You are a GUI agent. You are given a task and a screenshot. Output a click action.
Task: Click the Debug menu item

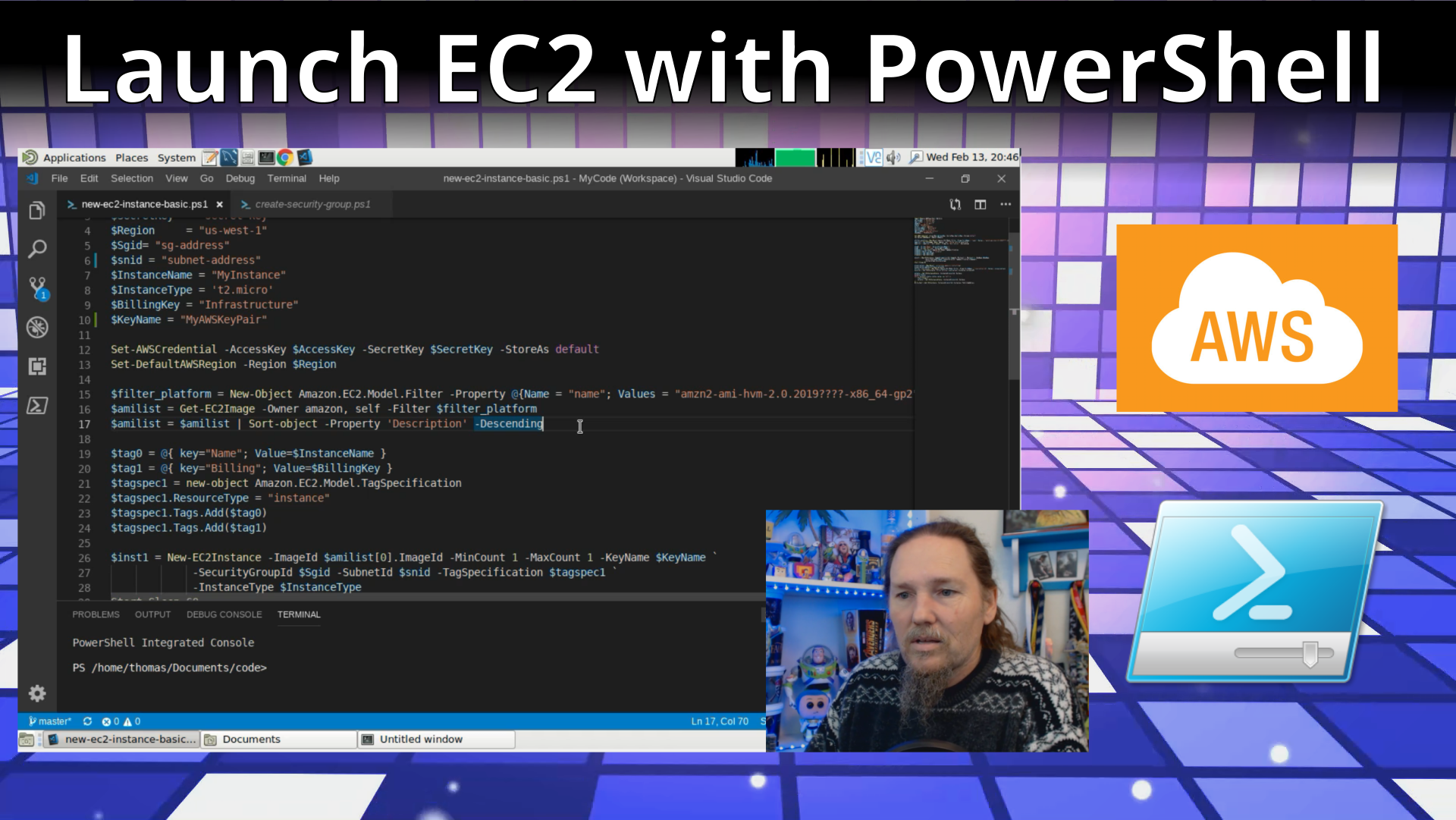click(241, 178)
